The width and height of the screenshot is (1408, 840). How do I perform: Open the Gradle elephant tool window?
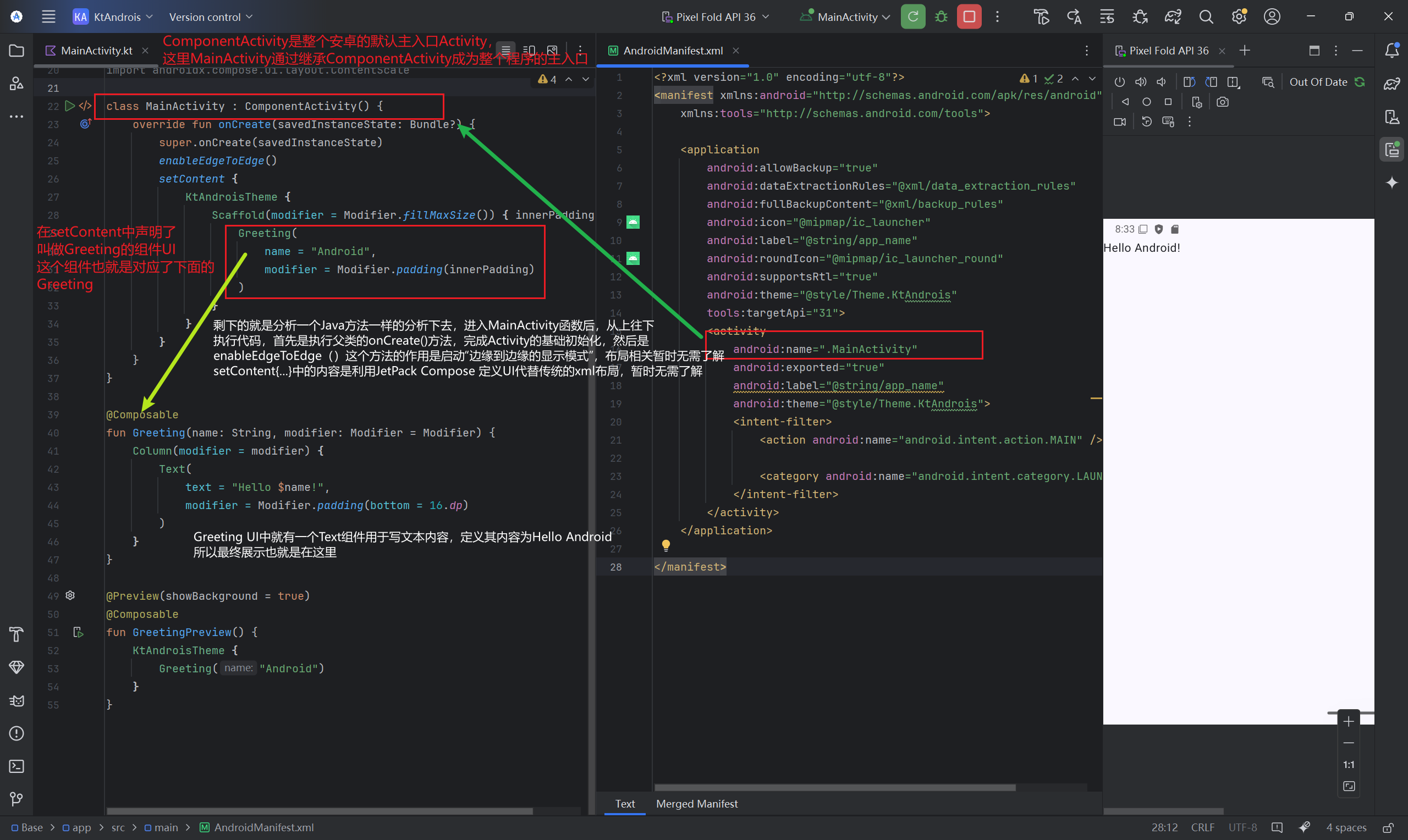(1391, 84)
